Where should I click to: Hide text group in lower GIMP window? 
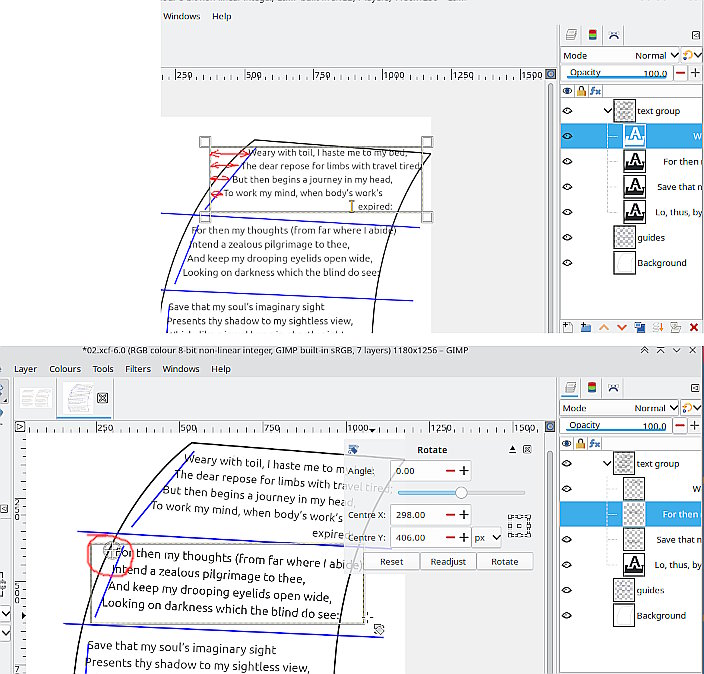coord(567,463)
